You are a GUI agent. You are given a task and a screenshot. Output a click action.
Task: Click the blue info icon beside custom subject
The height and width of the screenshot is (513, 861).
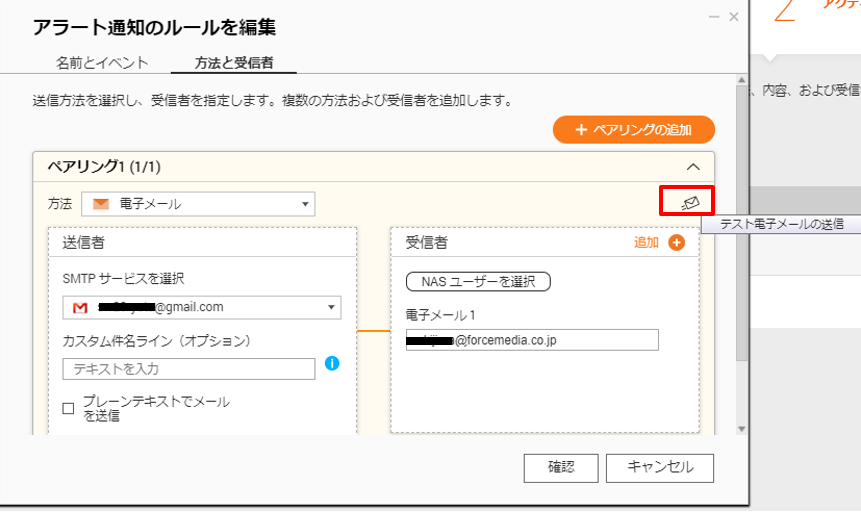[x=332, y=363]
